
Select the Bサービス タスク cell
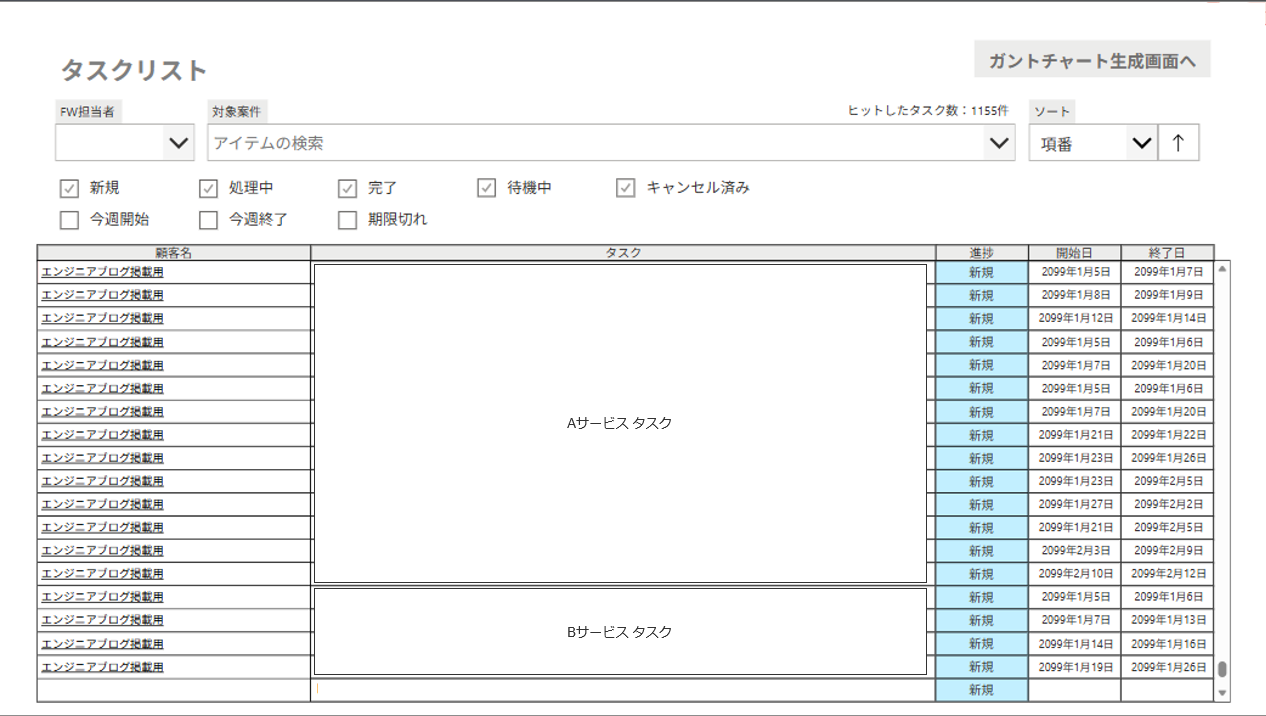click(620, 632)
